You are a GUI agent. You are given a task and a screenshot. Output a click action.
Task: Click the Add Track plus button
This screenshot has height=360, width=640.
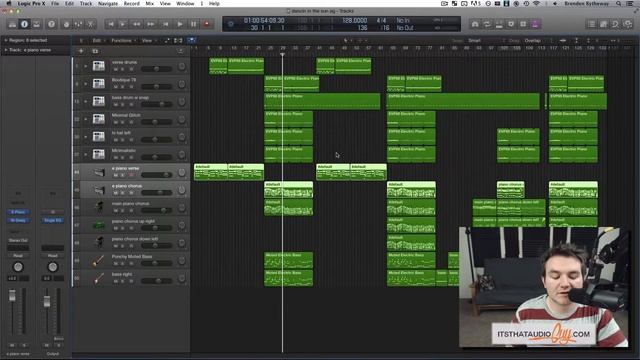click(x=81, y=51)
